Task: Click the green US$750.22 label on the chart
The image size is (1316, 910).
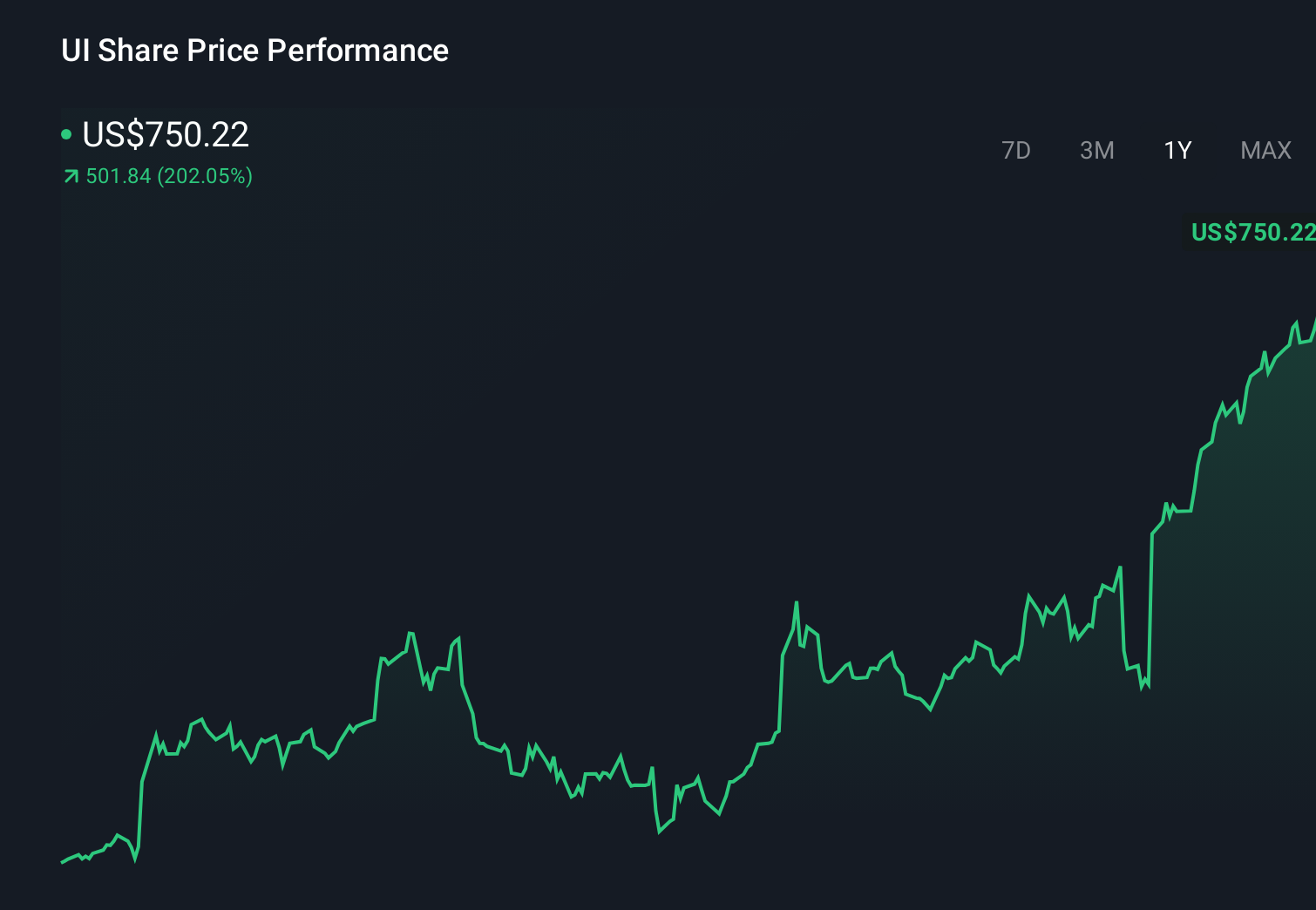Action: pyautogui.click(x=1252, y=232)
